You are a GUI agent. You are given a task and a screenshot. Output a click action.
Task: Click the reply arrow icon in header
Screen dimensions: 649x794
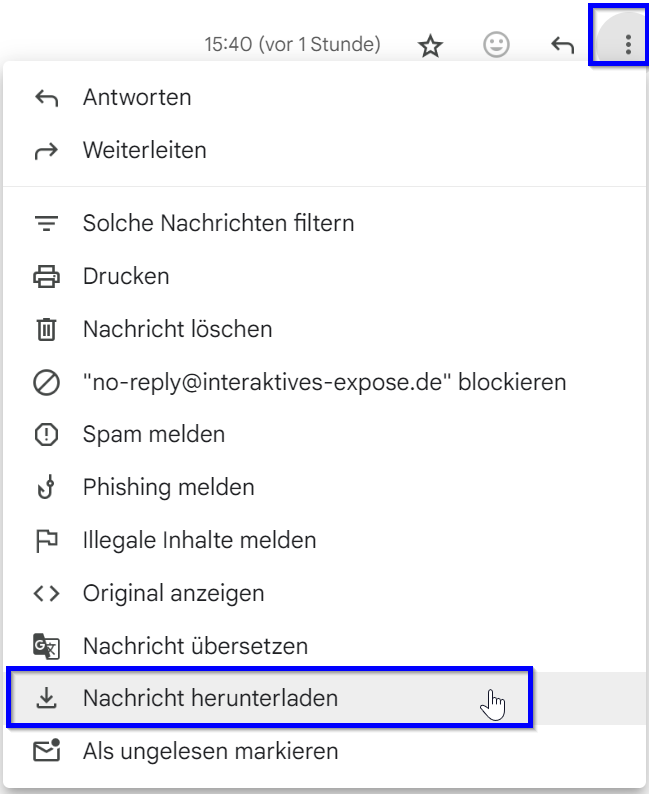point(563,45)
